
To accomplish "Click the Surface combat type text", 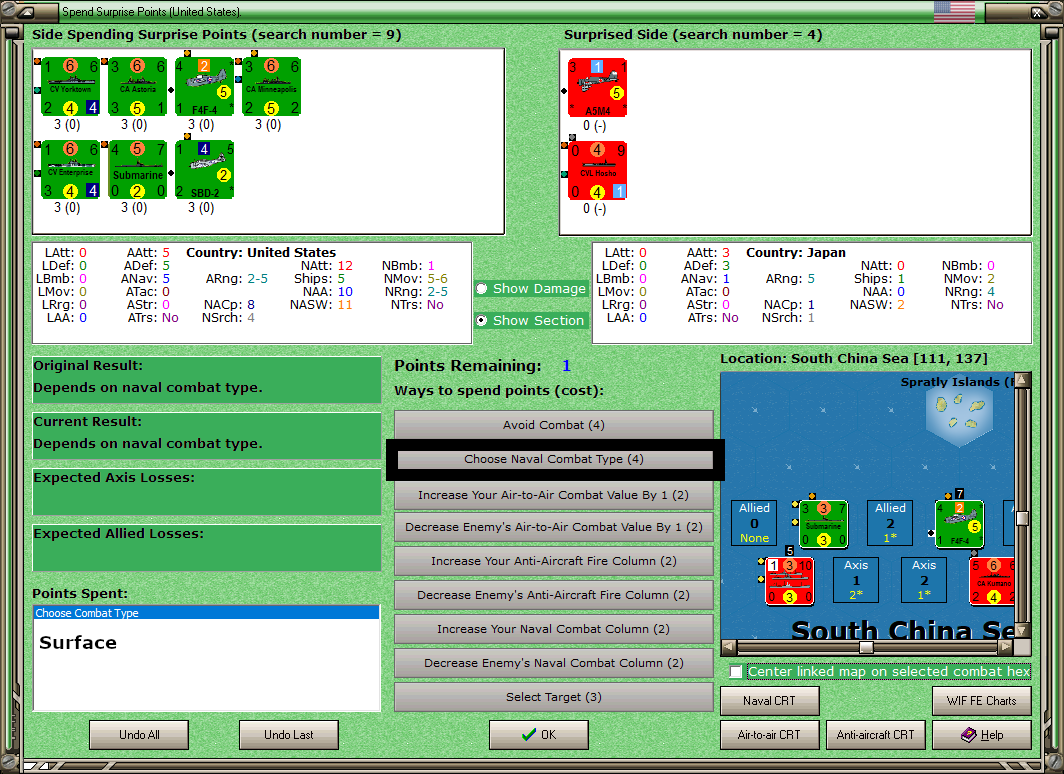I will (78, 642).
